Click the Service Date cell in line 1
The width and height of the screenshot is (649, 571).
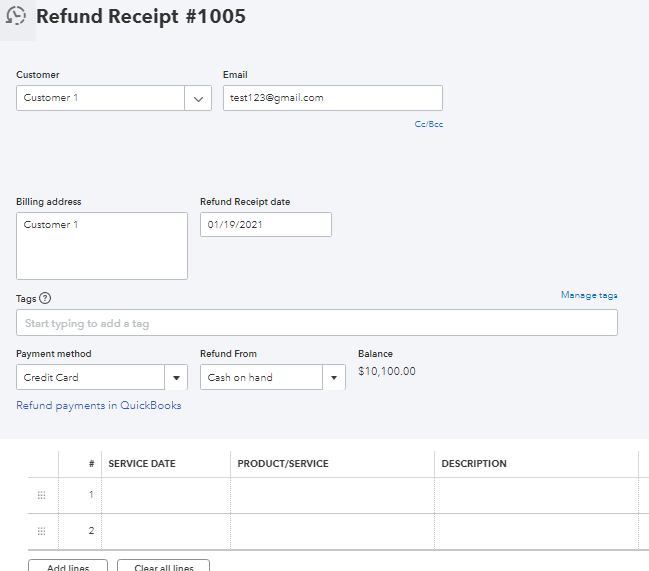pos(166,495)
